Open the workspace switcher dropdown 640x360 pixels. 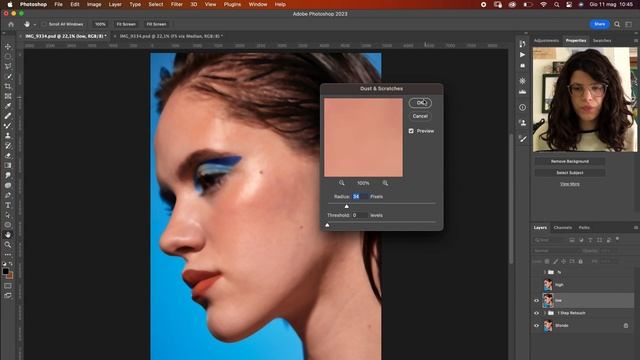(x=629, y=24)
